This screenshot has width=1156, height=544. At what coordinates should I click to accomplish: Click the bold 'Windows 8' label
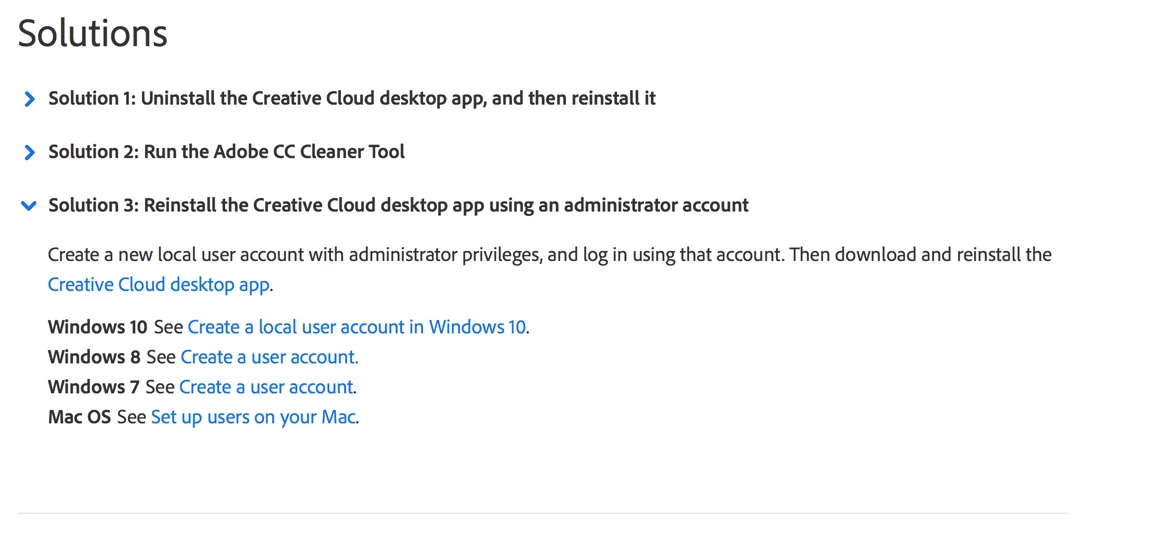[x=94, y=357]
